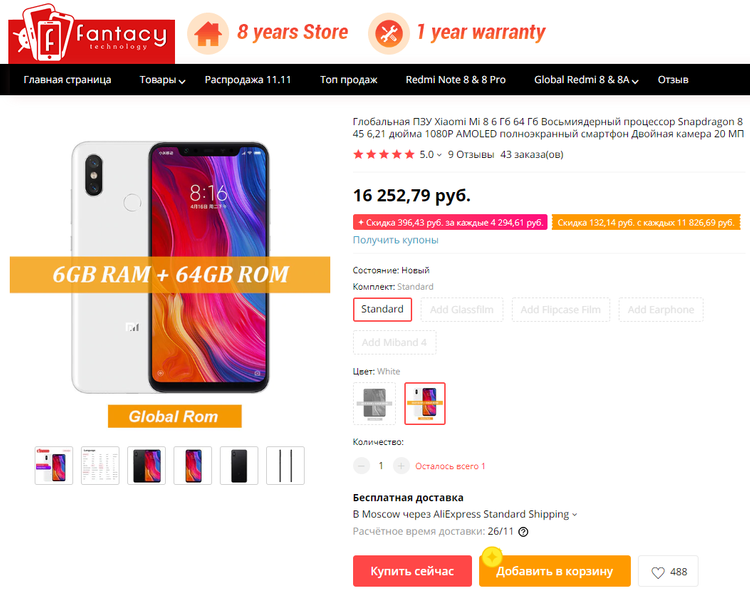Click the heart wishlist icon
Viewport: 750px width, 600px height.
658,572
